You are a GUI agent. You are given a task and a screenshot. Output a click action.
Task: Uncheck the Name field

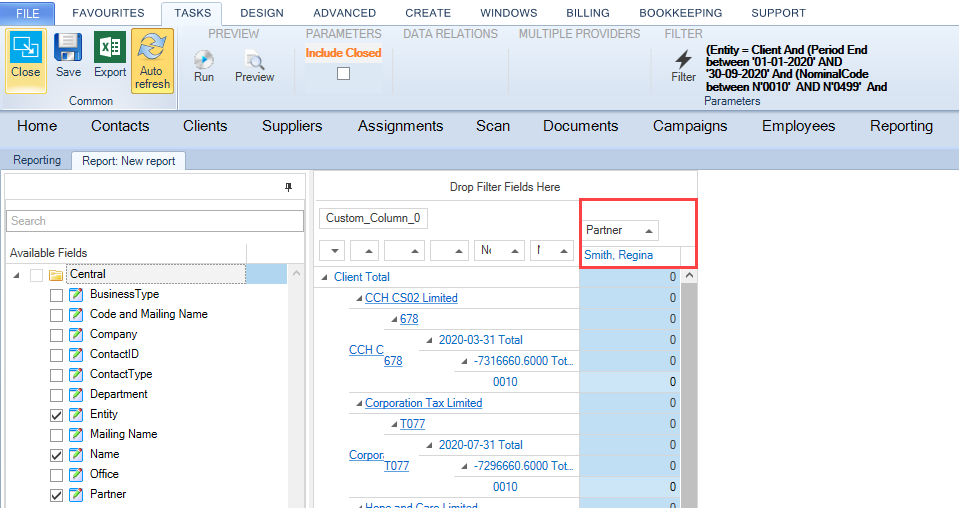[x=56, y=455]
